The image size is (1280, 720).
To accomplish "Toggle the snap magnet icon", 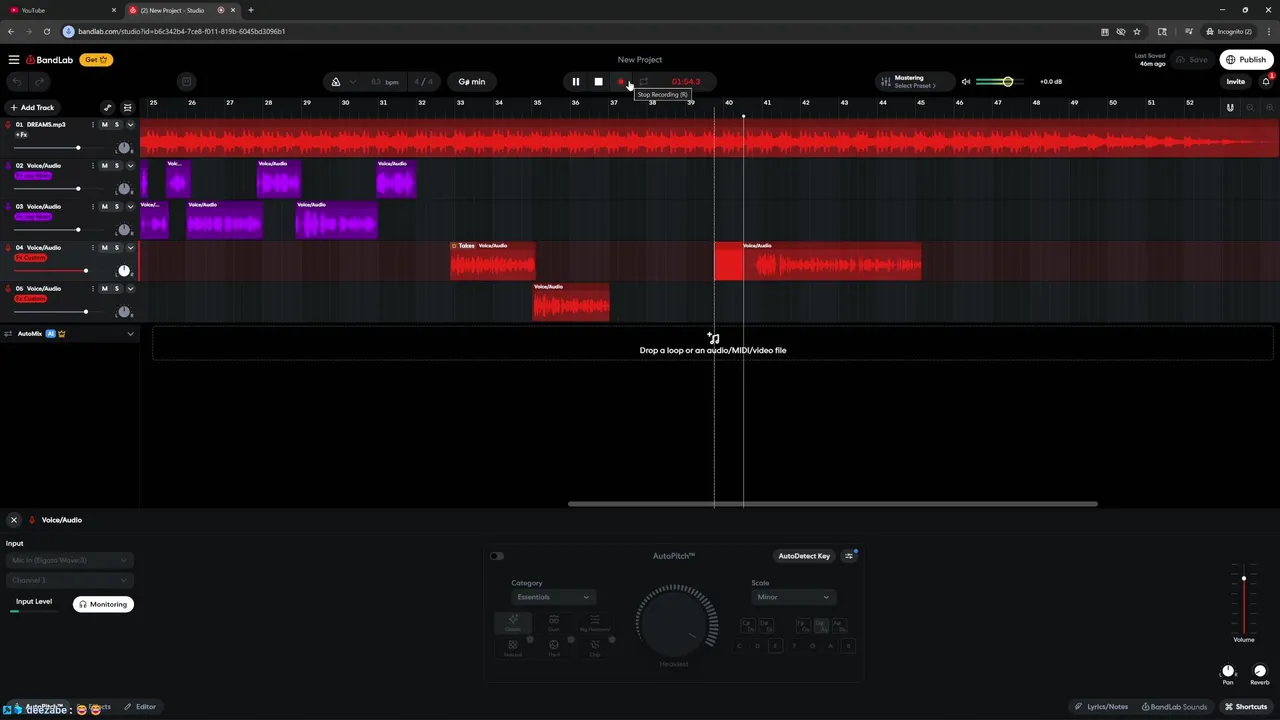I will (x=1230, y=107).
